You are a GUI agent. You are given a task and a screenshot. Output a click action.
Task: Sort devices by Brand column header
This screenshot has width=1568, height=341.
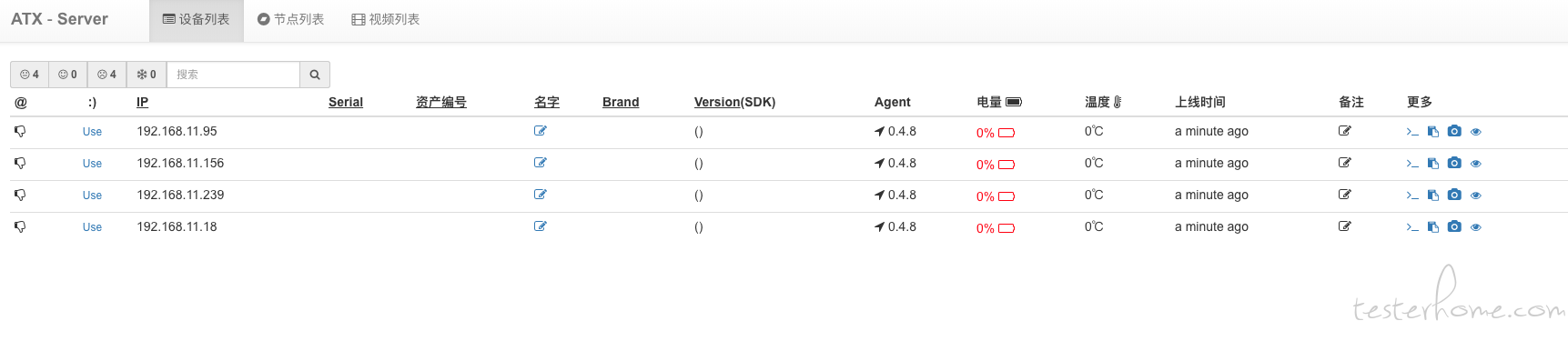coord(621,102)
